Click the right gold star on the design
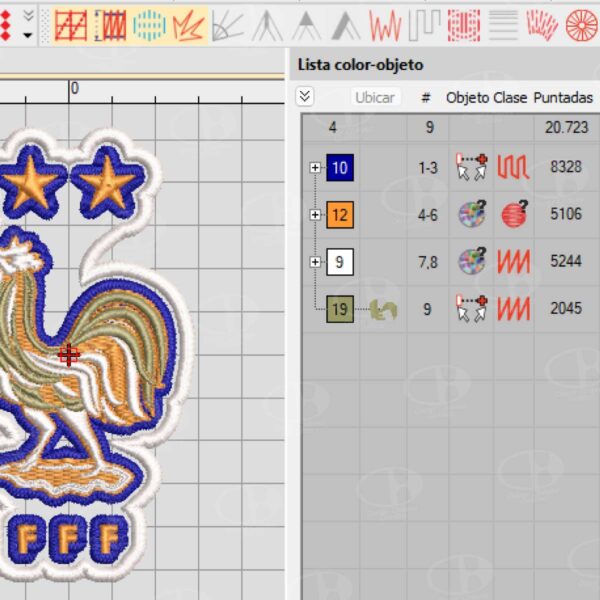Viewport: 600px width, 600px height. click(x=108, y=183)
